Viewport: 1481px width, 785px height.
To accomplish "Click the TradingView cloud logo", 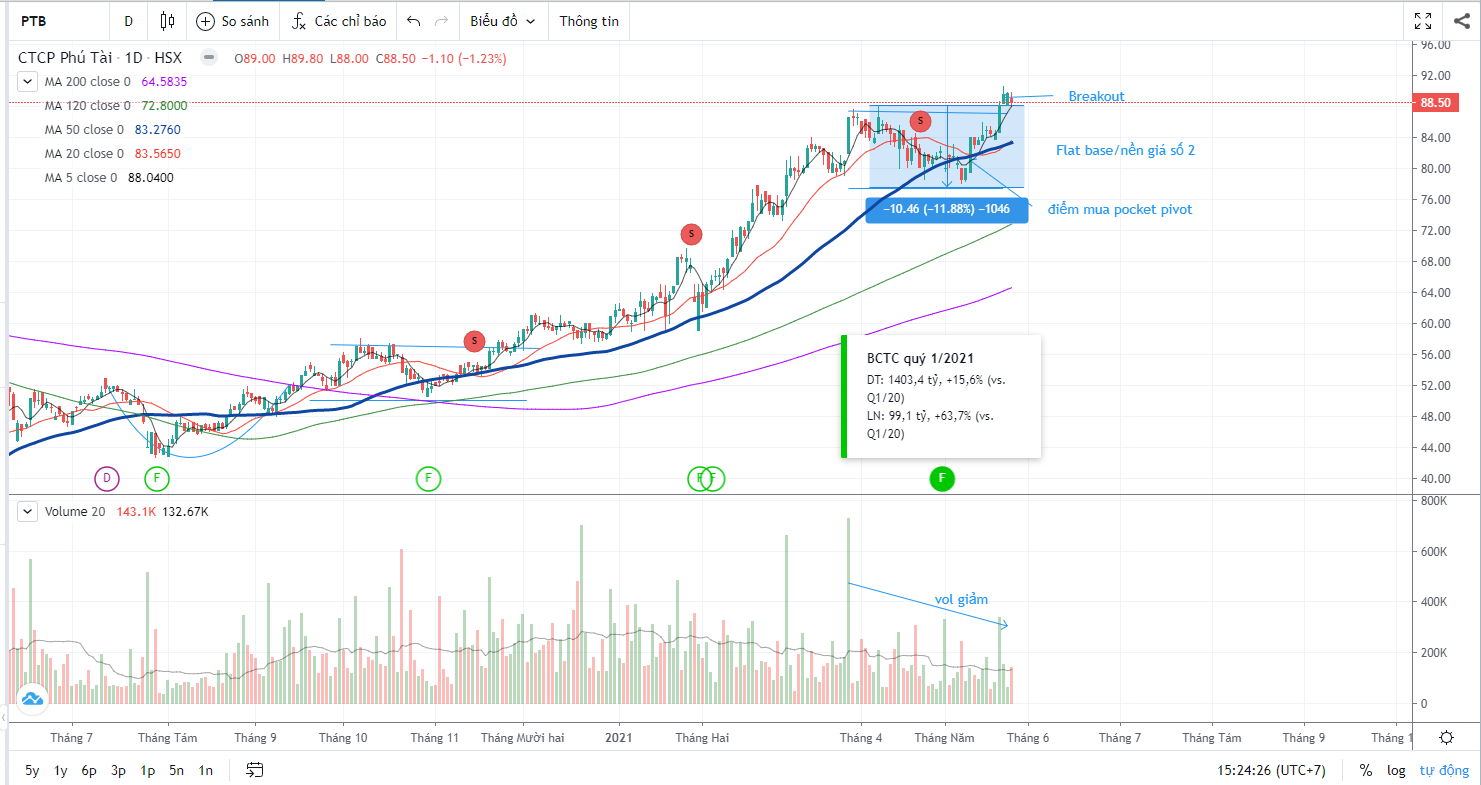I will click(x=31, y=698).
